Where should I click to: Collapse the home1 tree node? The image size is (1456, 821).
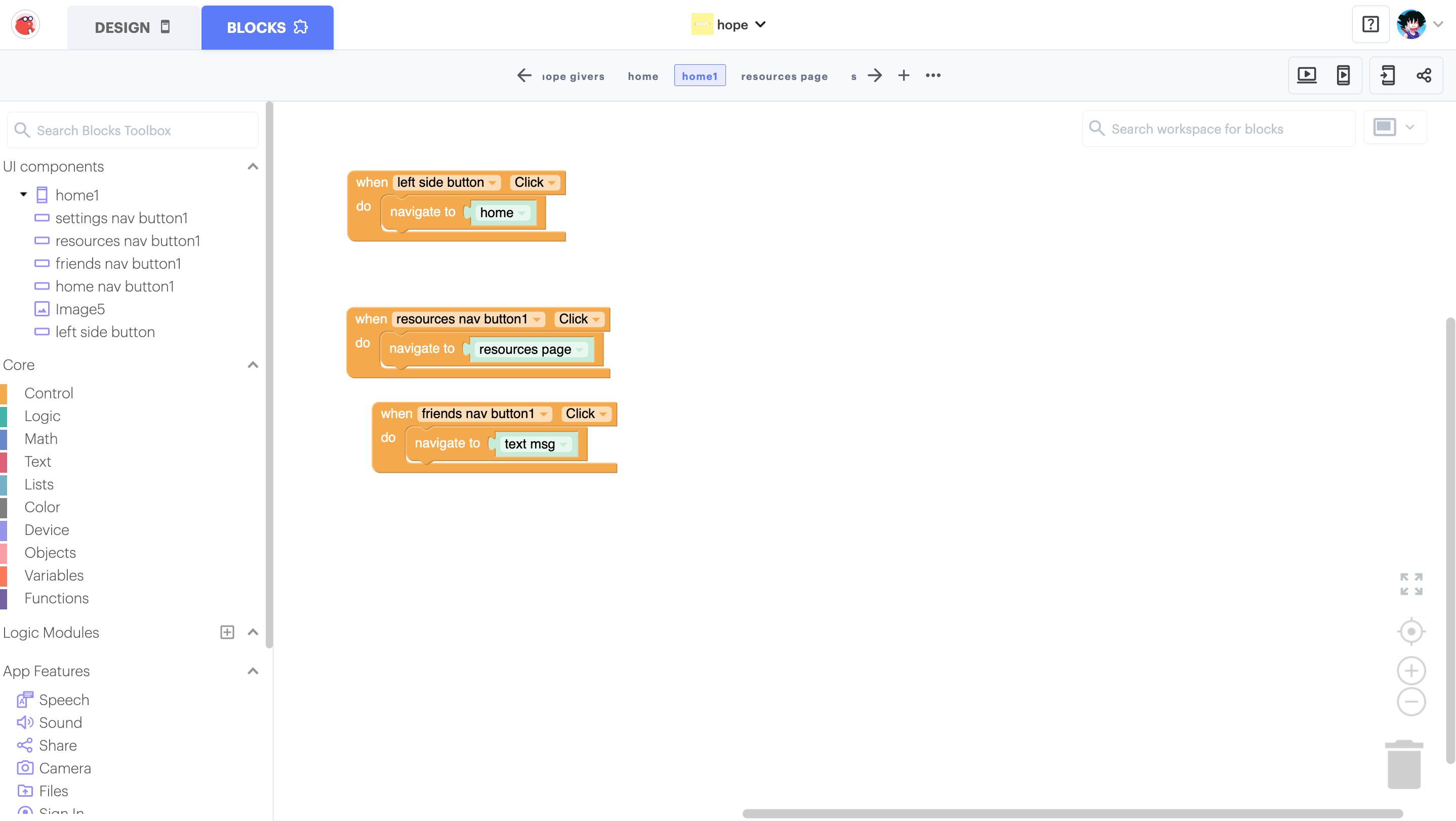[x=23, y=194]
